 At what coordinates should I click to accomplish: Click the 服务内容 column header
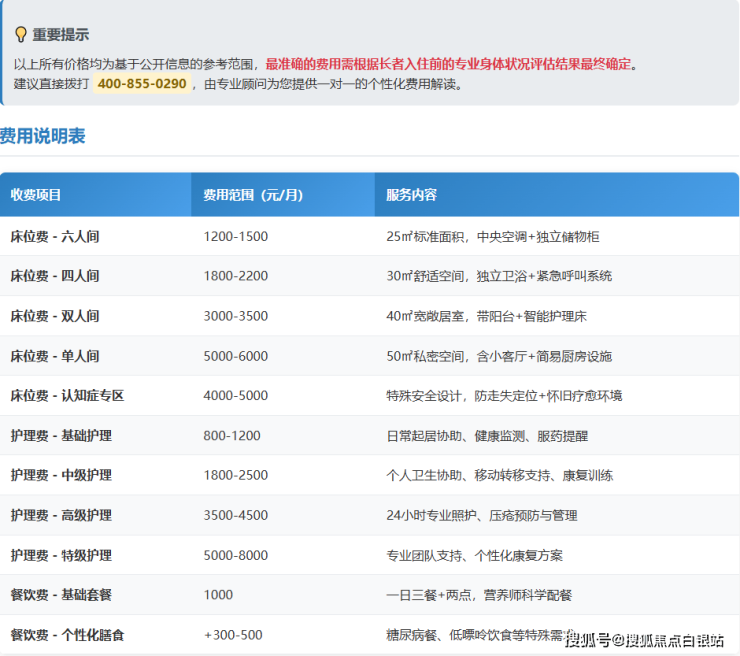pos(411,195)
